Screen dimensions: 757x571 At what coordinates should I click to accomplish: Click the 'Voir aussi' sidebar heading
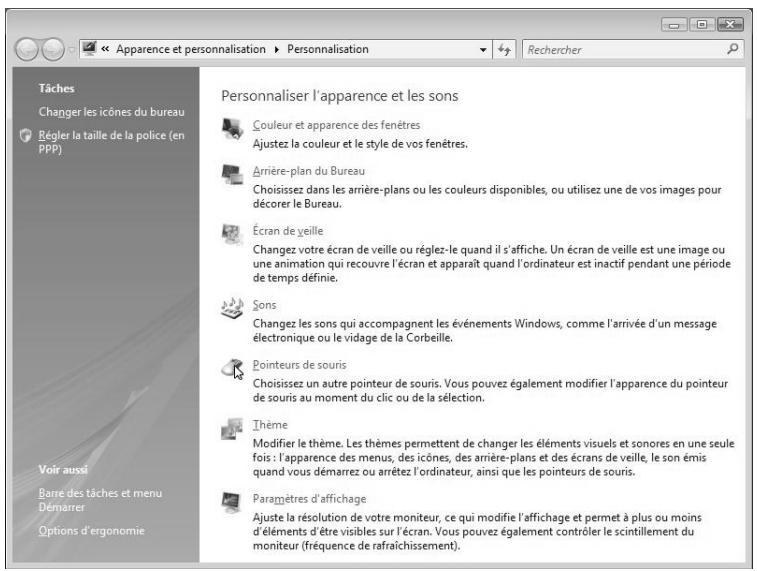click(x=63, y=470)
